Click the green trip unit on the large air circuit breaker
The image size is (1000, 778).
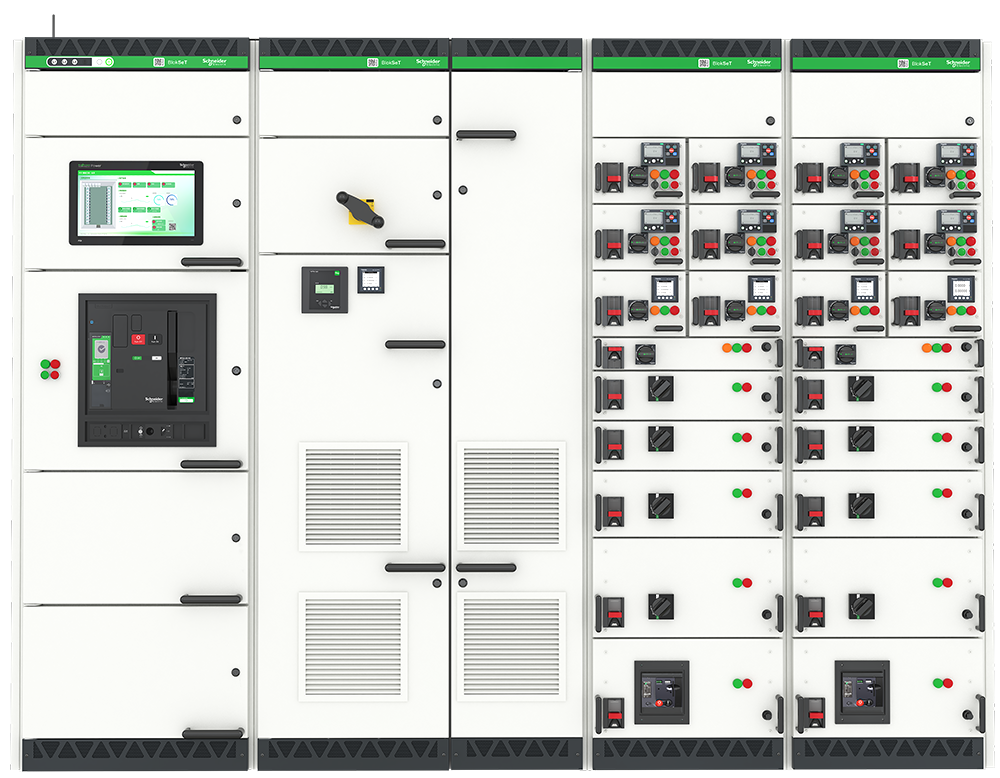point(101,358)
